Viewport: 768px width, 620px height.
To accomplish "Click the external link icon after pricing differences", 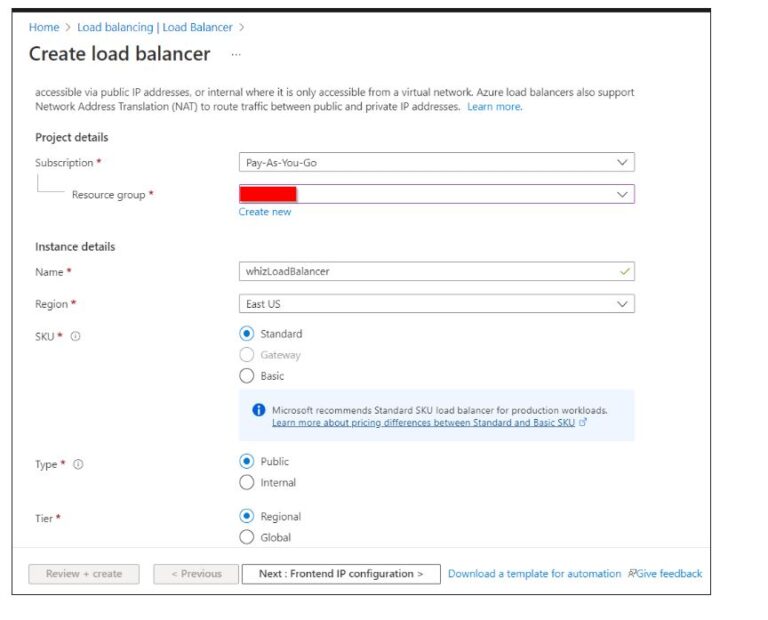I will [x=583, y=423].
